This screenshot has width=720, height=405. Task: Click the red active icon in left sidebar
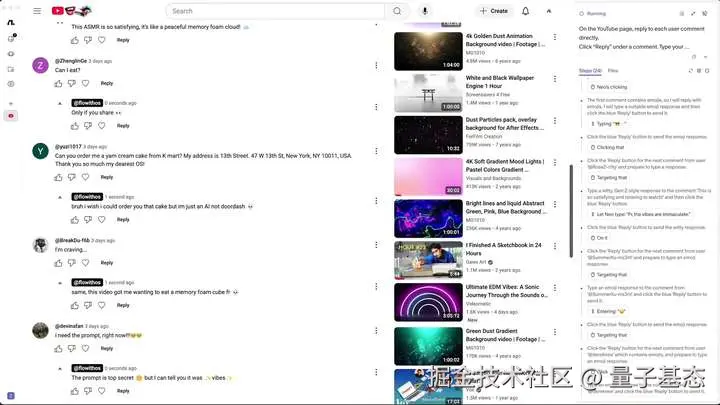click(x=11, y=116)
